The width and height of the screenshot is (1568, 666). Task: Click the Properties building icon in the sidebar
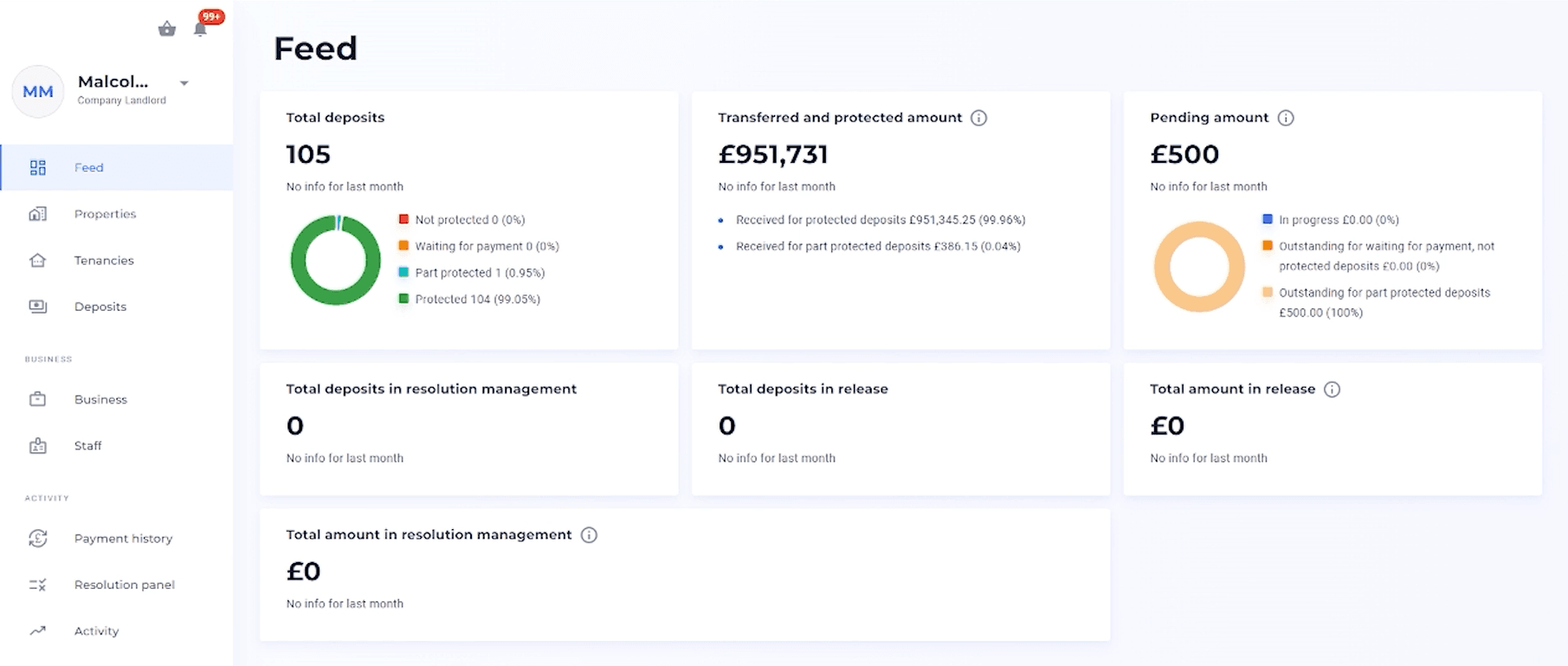pos(37,214)
